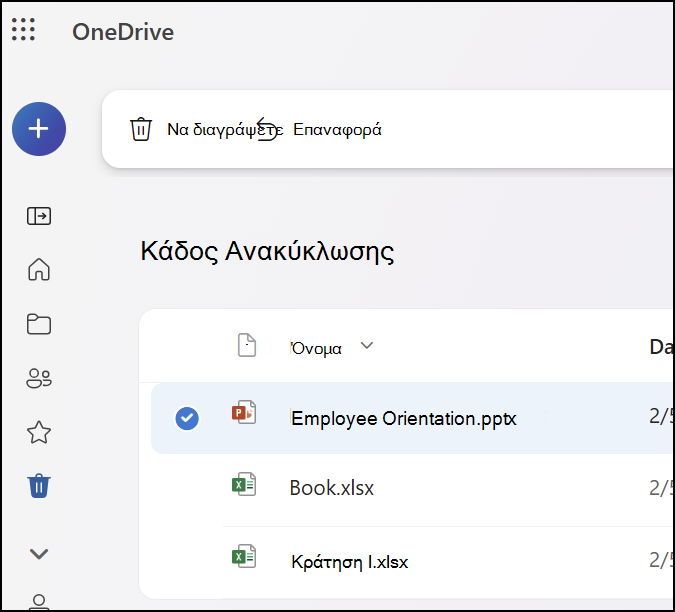
Task: Click the OneDrive title link
Action: pyautogui.click(x=123, y=32)
